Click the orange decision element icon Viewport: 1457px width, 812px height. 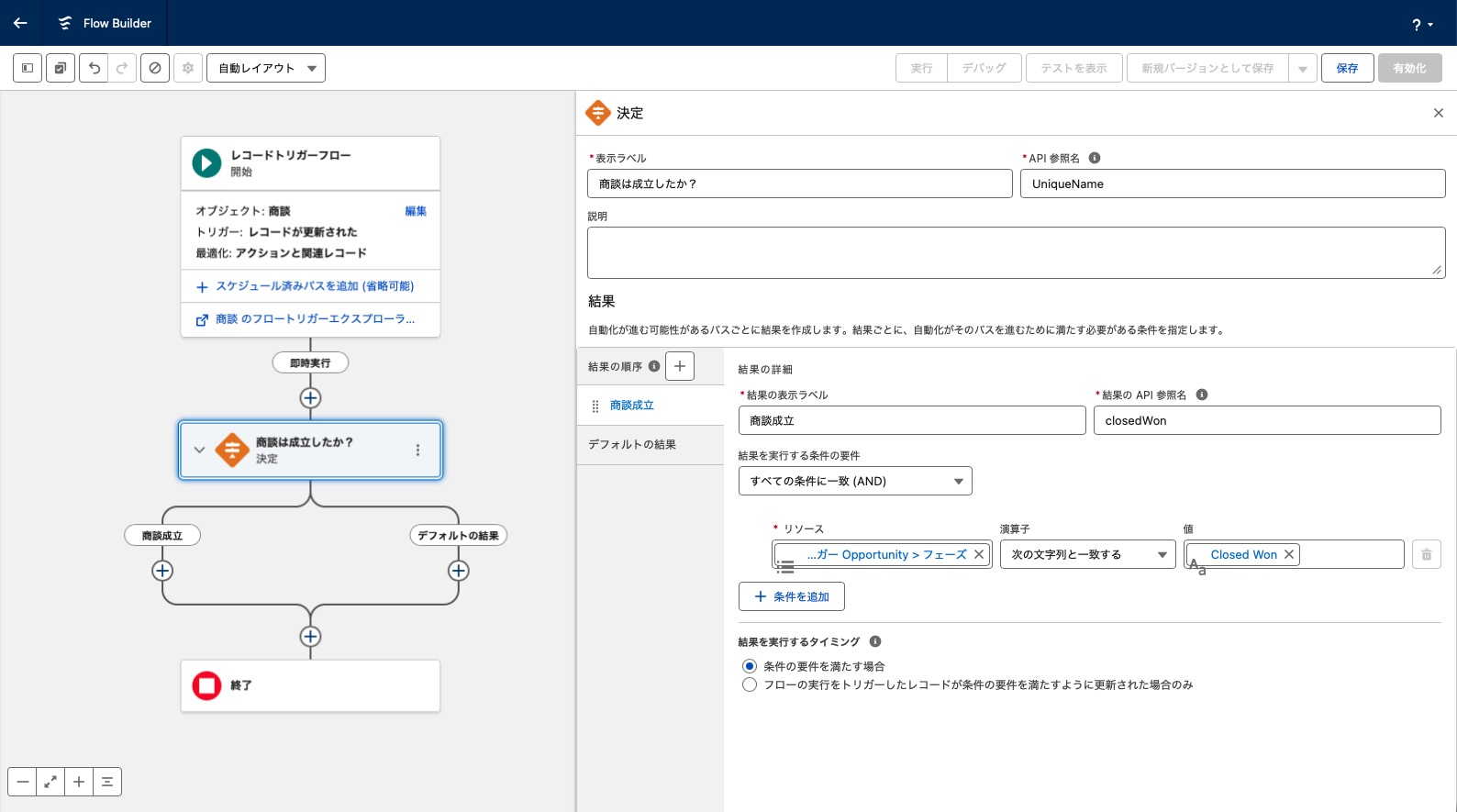(232, 450)
